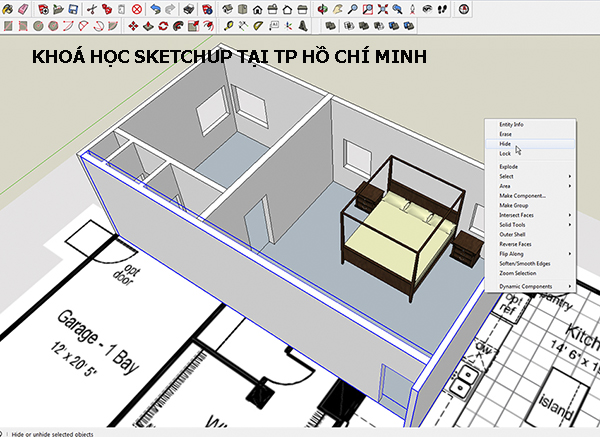The image size is (600, 437).
Task: Select the Paint Bucket tool
Action: click(8, 9)
